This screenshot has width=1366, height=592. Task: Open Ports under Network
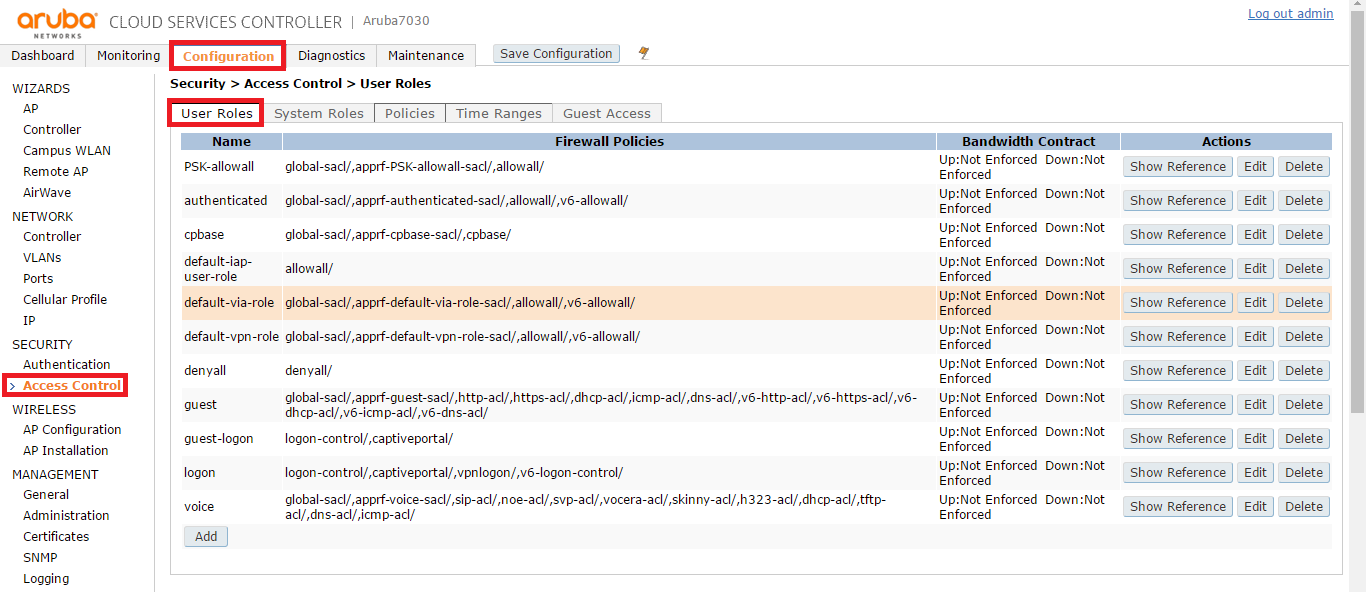[x=38, y=278]
